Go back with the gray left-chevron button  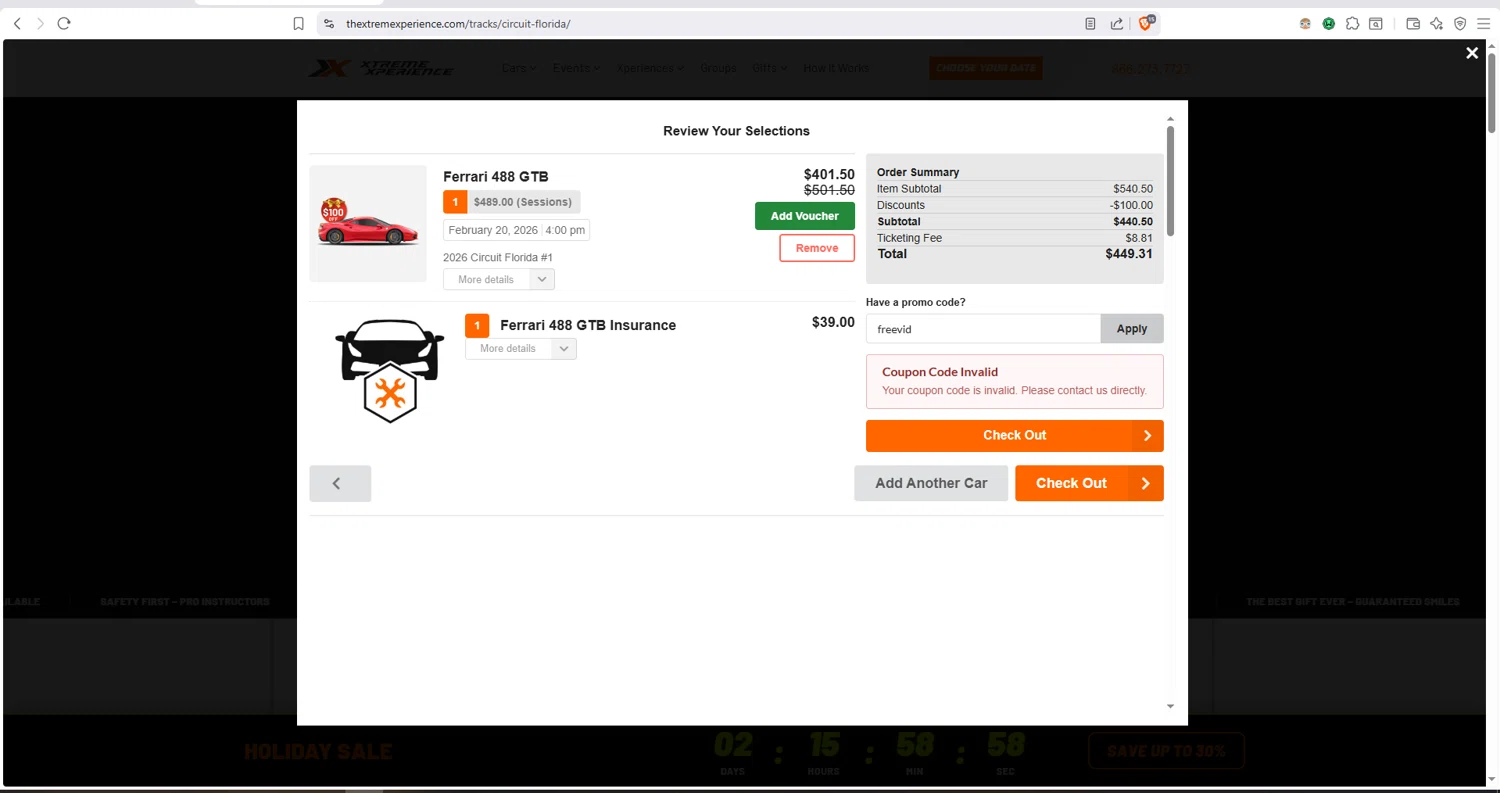[x=340, y=483]
